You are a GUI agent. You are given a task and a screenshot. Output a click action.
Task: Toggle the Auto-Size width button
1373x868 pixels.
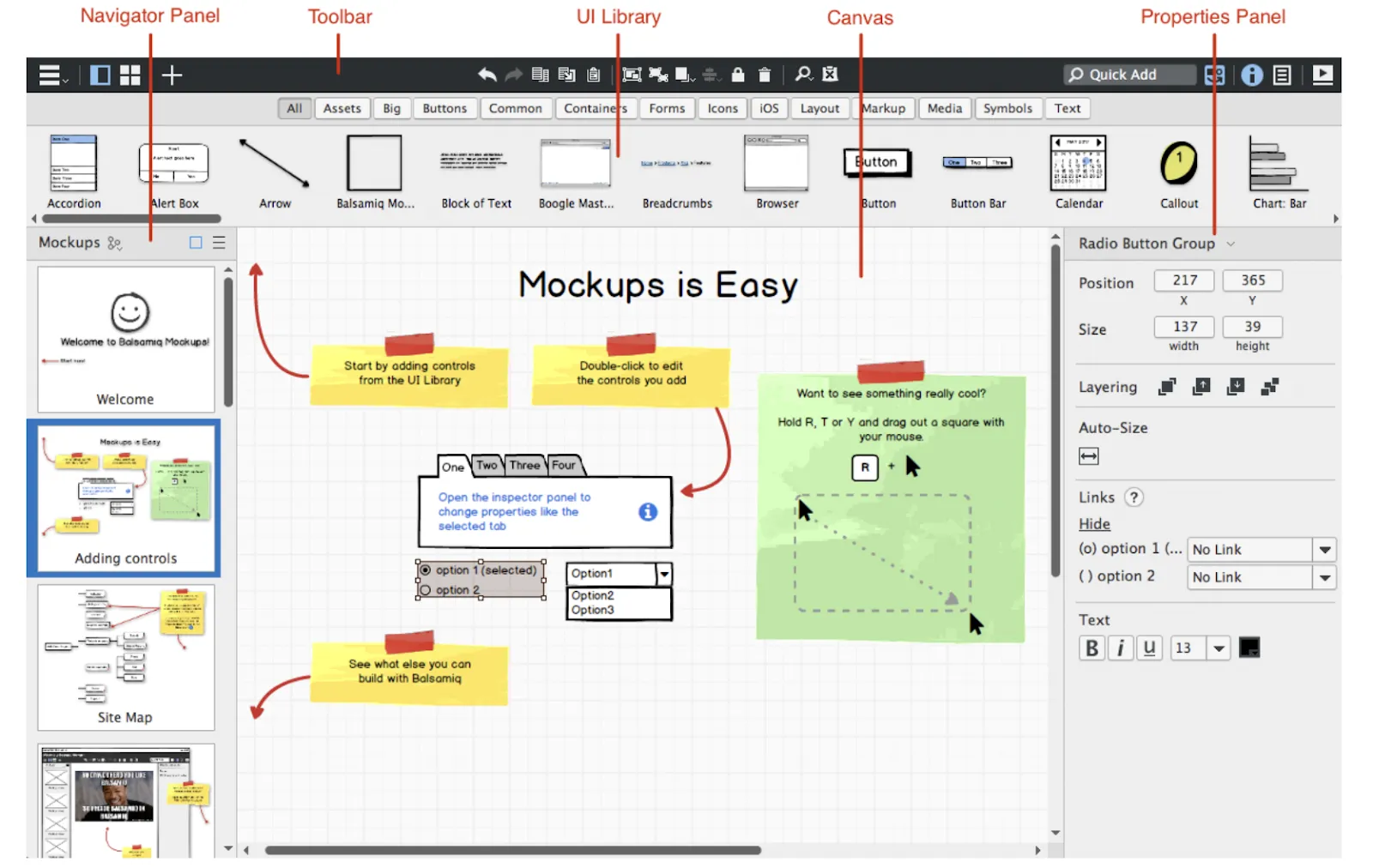click(1088, 456)
